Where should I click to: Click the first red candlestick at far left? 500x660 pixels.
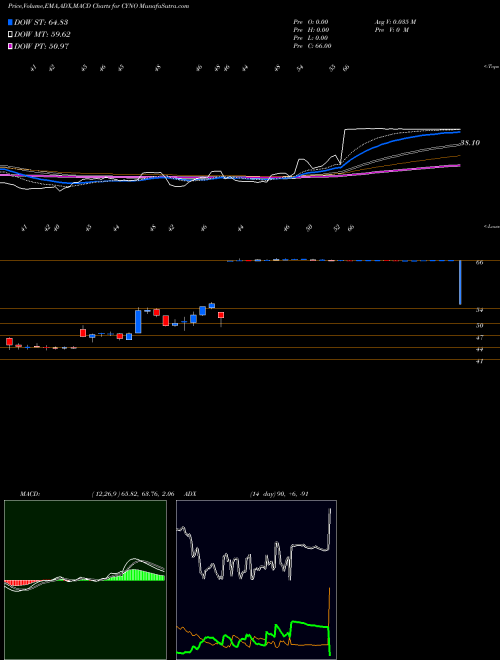coord(9,342)
